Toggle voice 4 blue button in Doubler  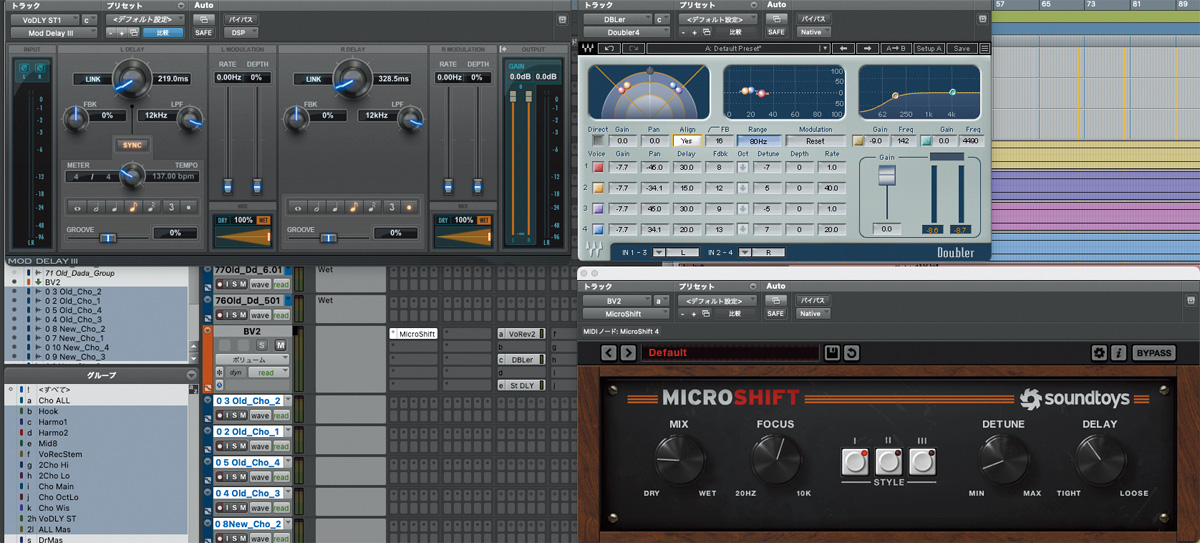click(x=598, y=230)
